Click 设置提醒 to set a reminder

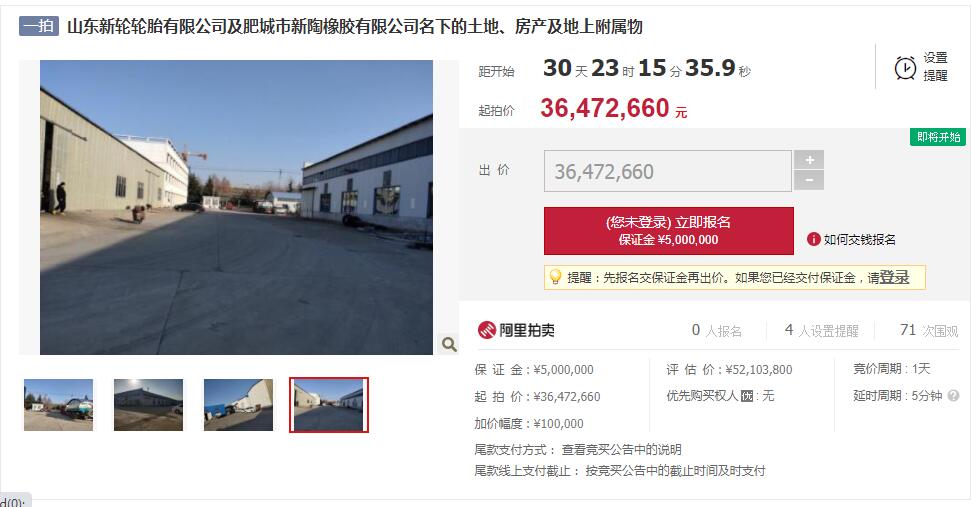pos(935,66)
